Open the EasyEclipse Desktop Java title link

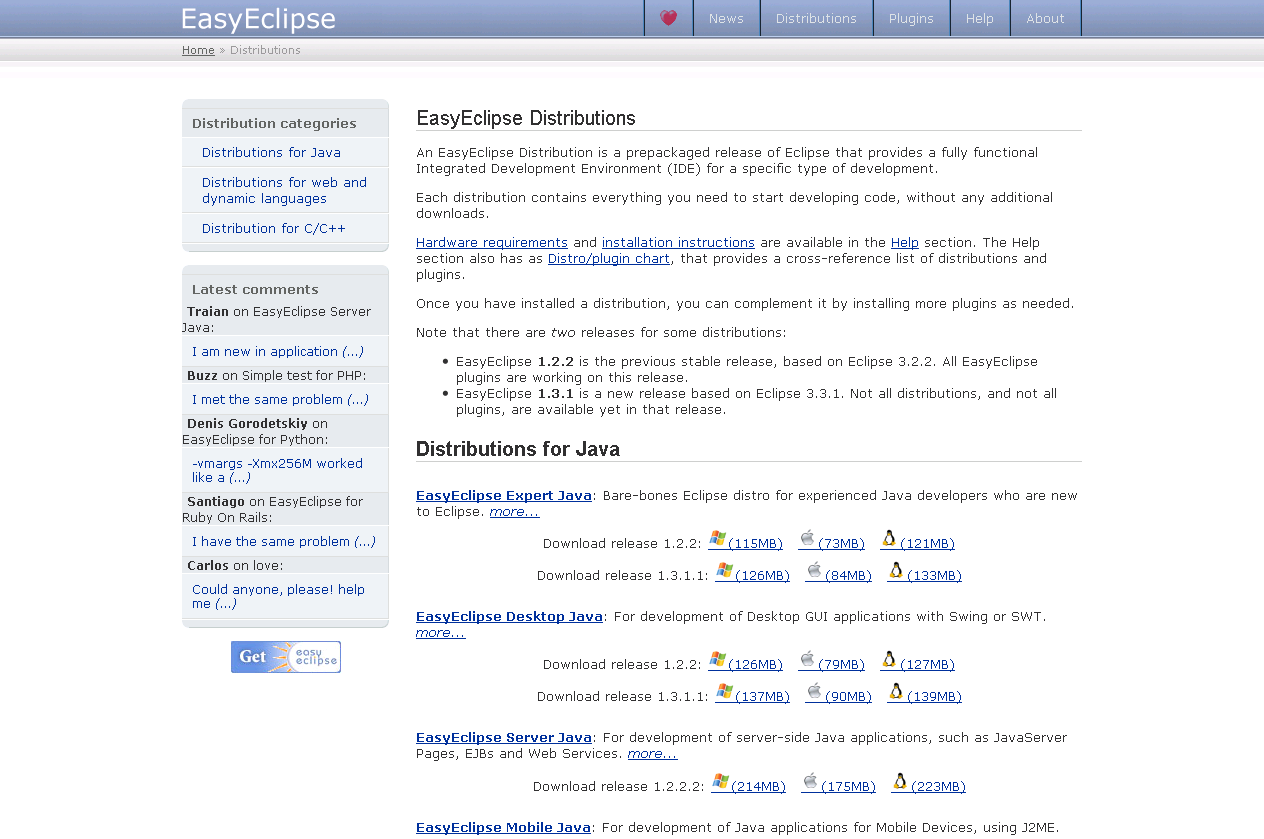tap(509, 617)
